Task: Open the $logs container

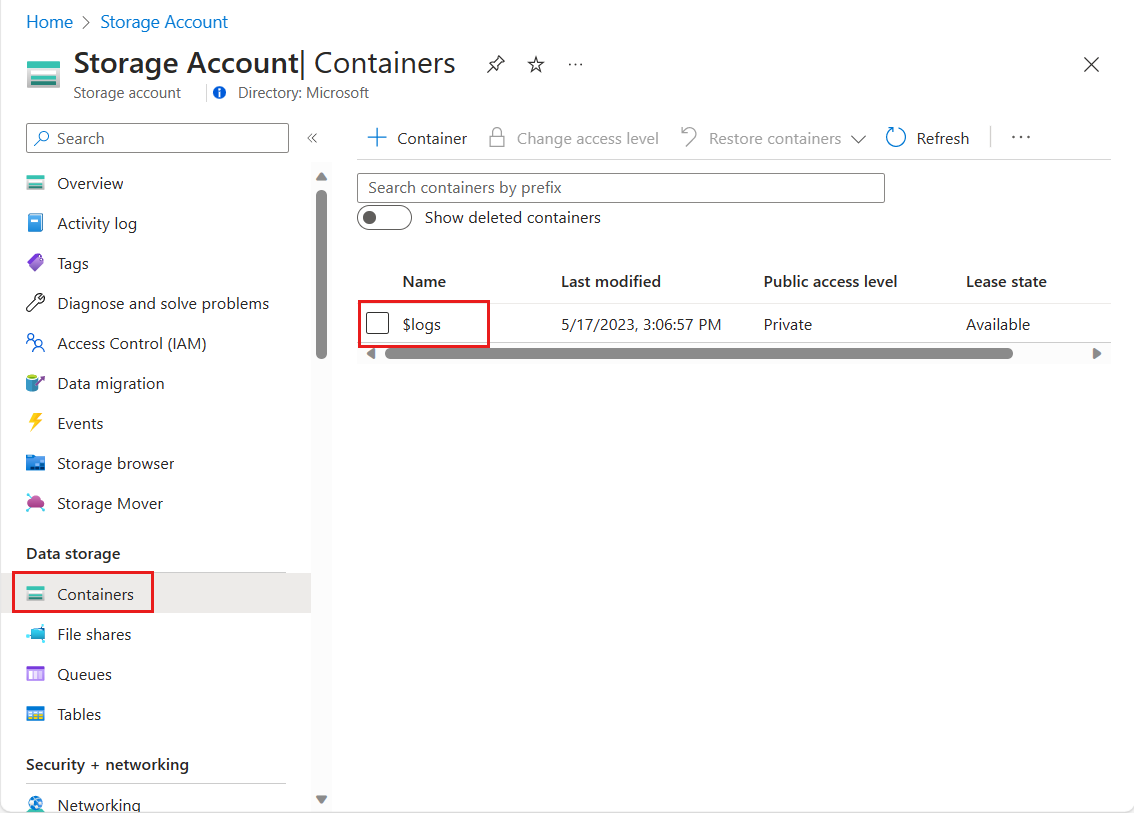Action: [x=422, y=324]
